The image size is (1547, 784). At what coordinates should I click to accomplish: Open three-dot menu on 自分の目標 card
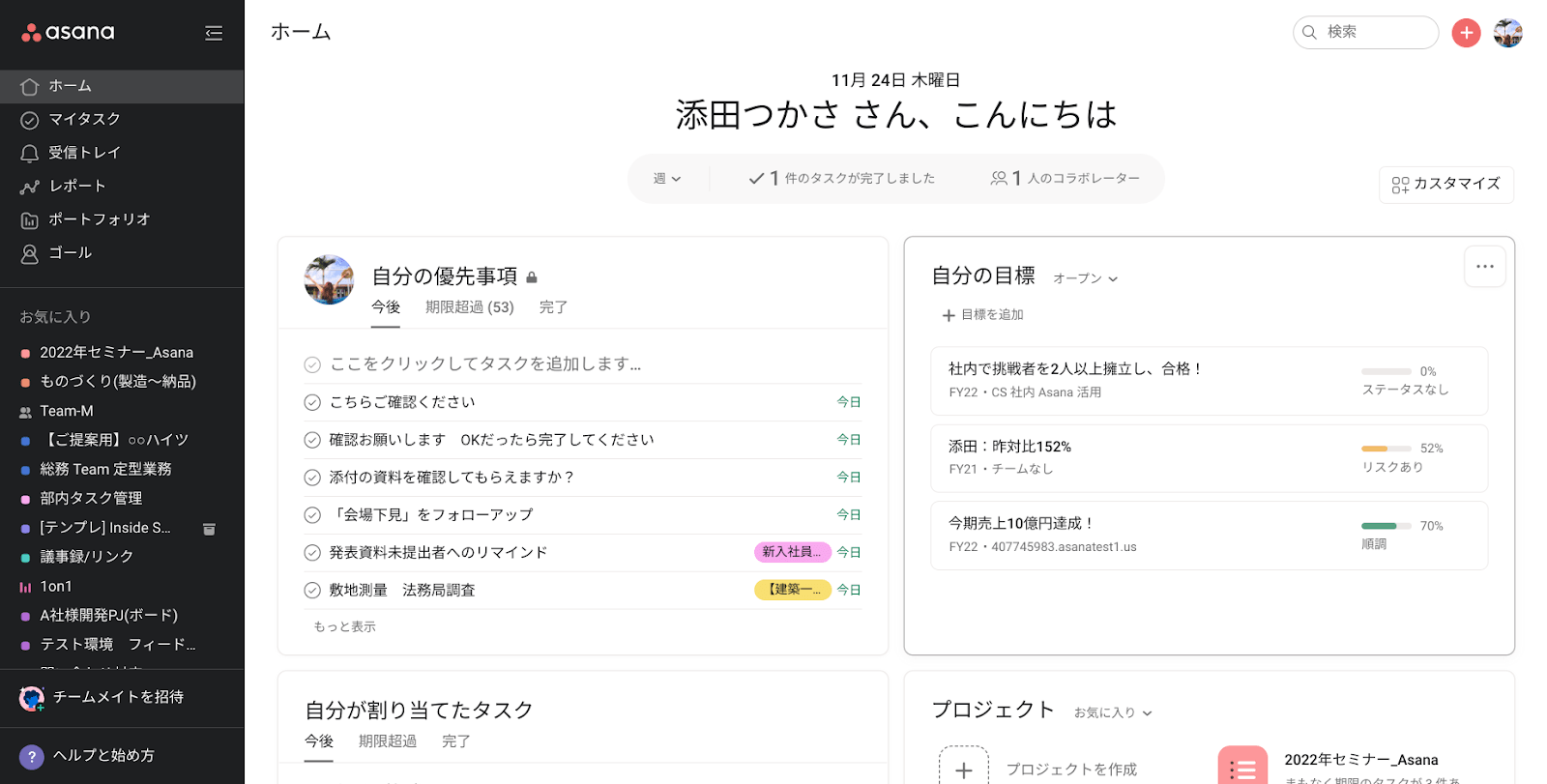[1485, 266]
